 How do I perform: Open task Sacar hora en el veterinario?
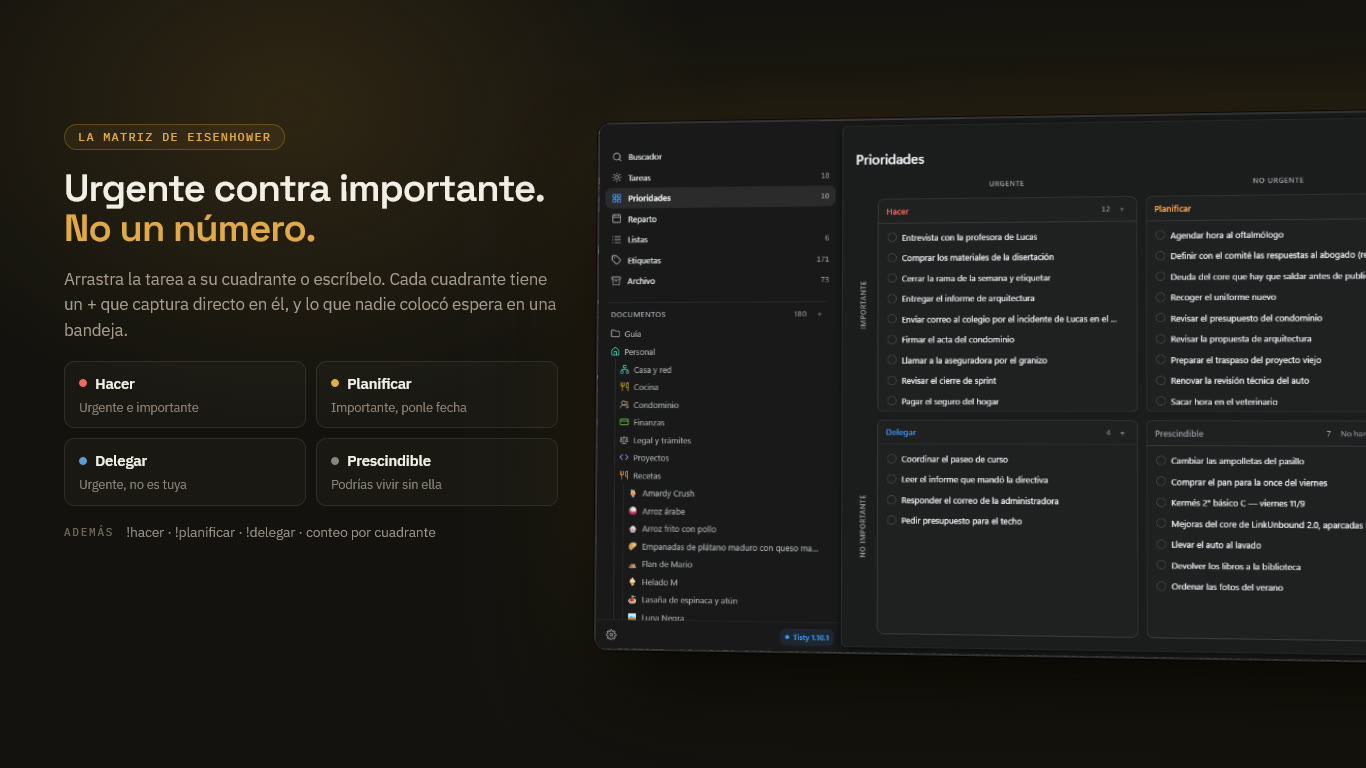(x=1224, y=401)
